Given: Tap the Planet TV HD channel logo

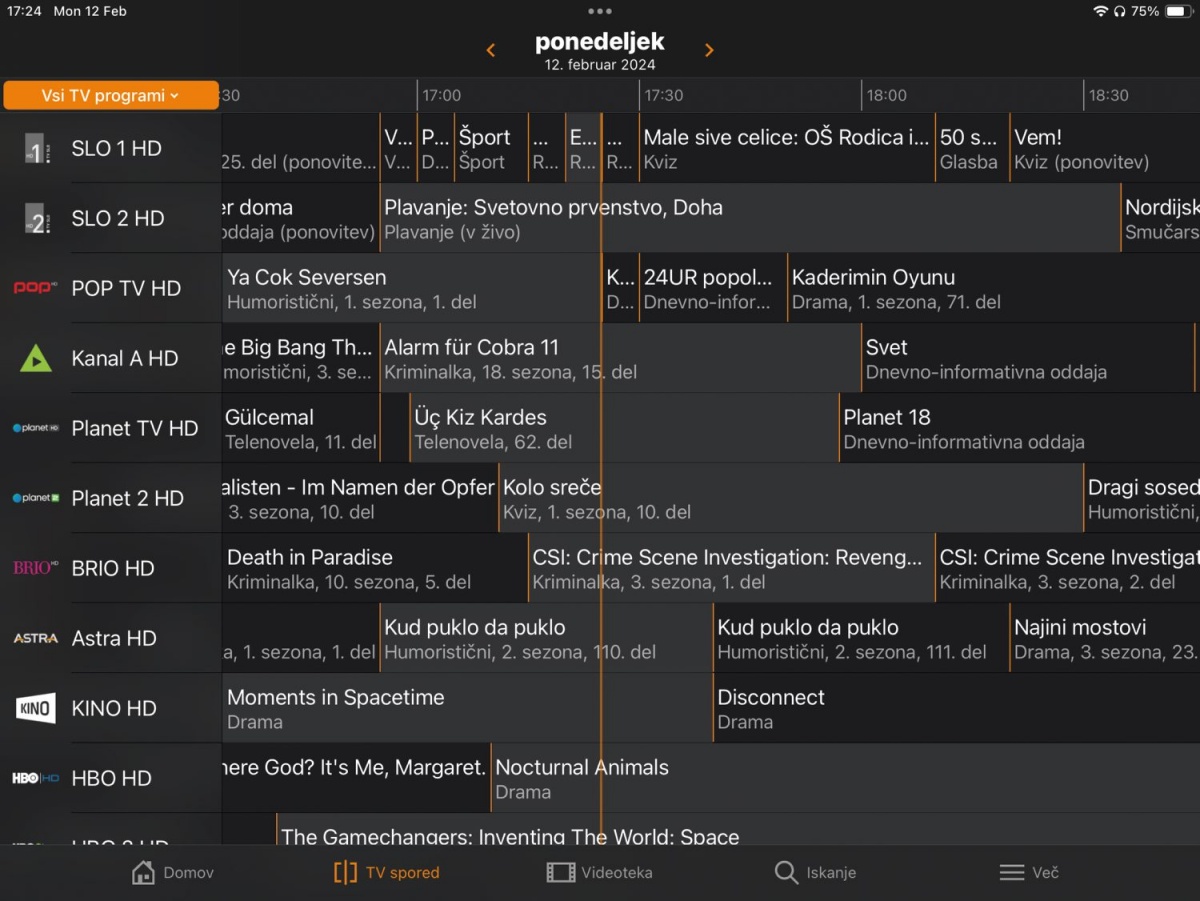Looking at the screenshot, I should 36,428.
